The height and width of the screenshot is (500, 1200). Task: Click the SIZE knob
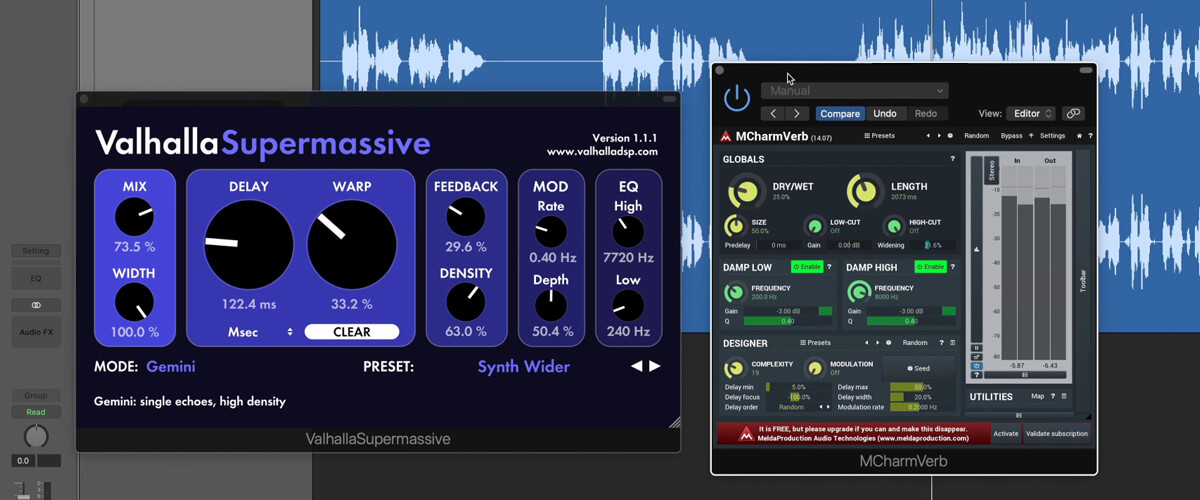(734, 226)
